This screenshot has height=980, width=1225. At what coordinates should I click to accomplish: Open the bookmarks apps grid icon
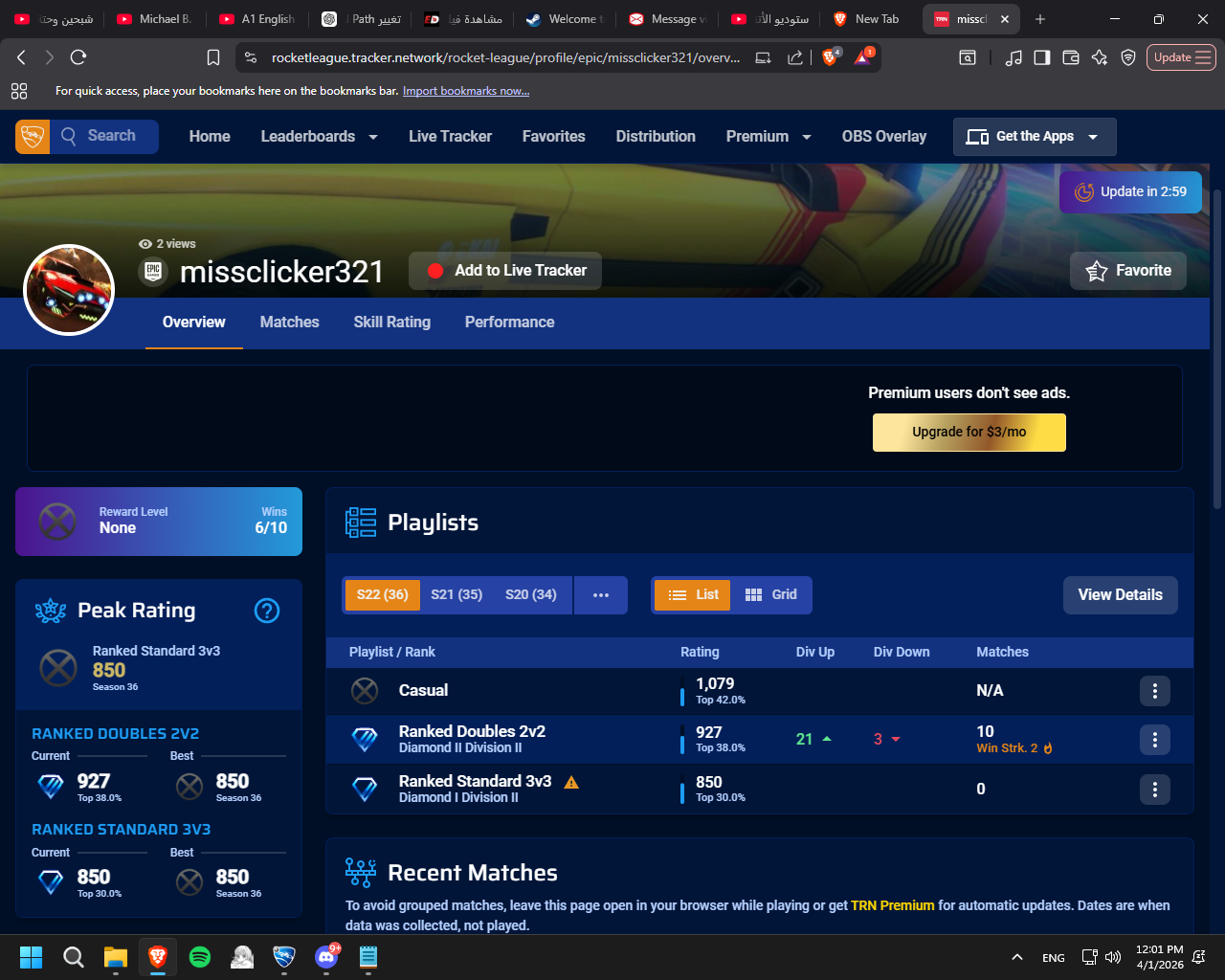tap(19, 91)
